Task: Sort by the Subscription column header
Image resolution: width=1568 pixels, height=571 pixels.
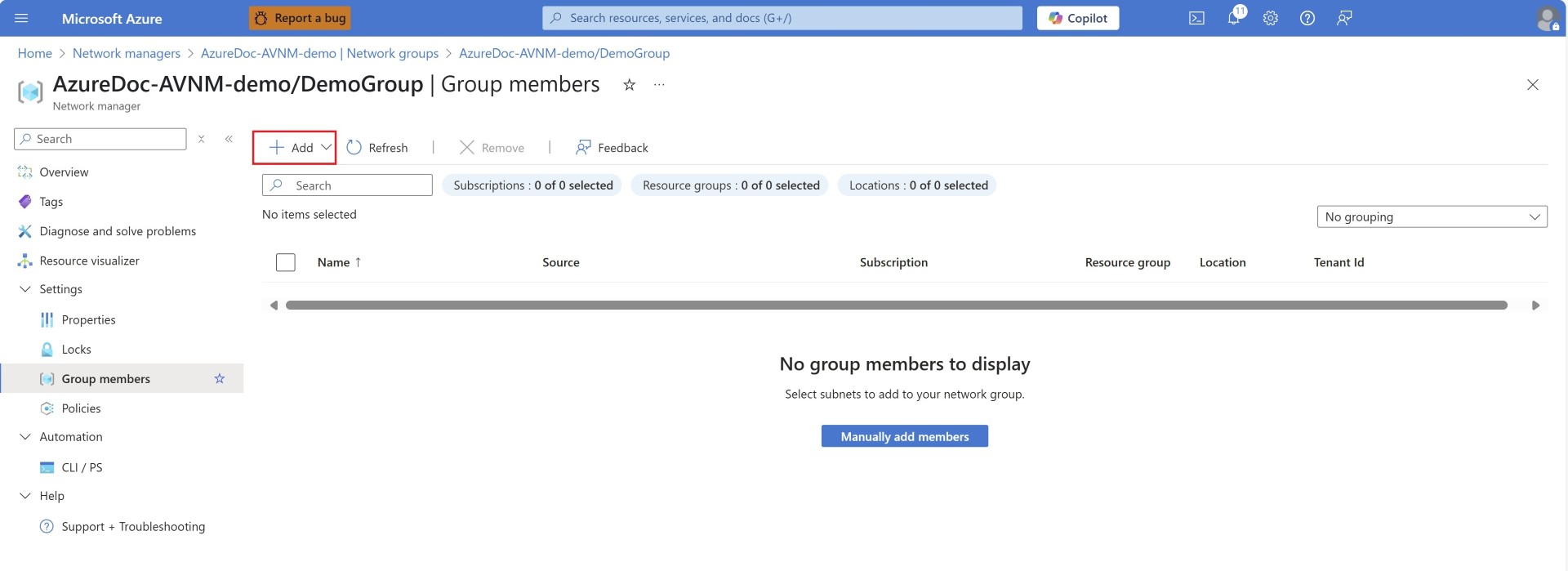Action: [893, 262]
